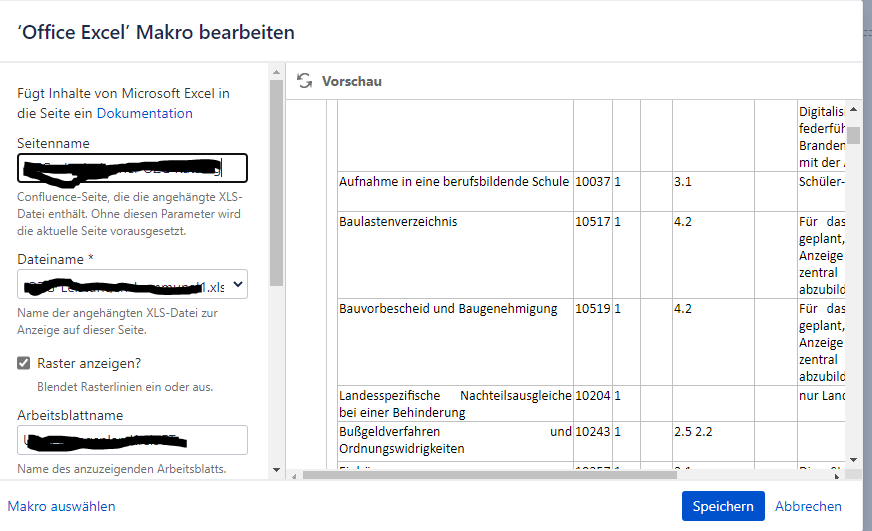The image size is (872, 531).
Task: Click preview vertical scroll up arrow
Action: click(854, 110)
